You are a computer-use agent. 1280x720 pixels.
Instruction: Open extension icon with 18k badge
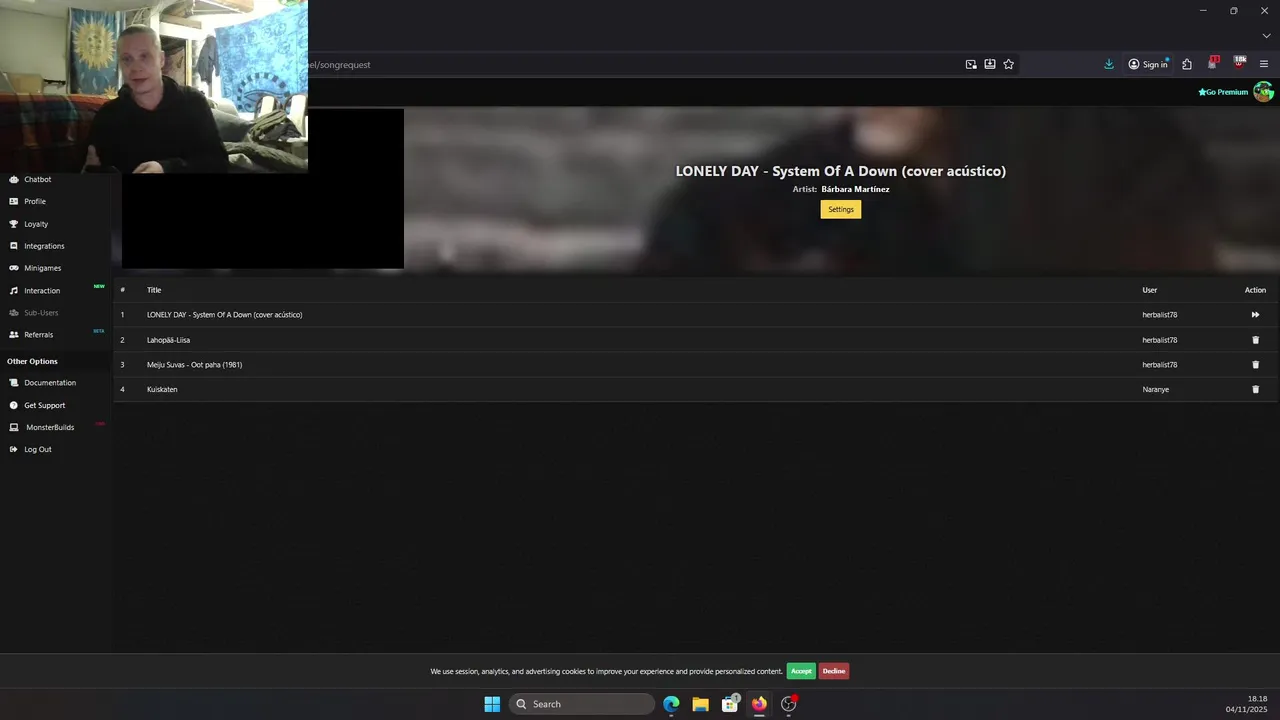coord(1240,63)
